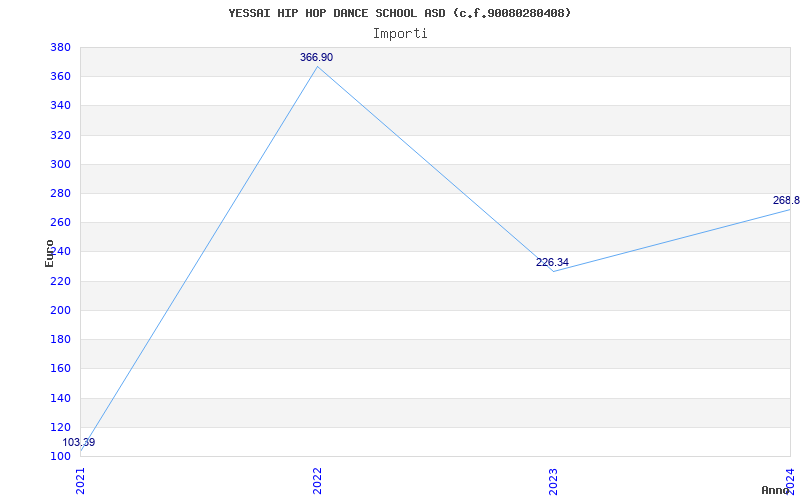Viewport: 800px width, 500px height.
Task: Click the Importi subtitle
Action: click(400, 34)
